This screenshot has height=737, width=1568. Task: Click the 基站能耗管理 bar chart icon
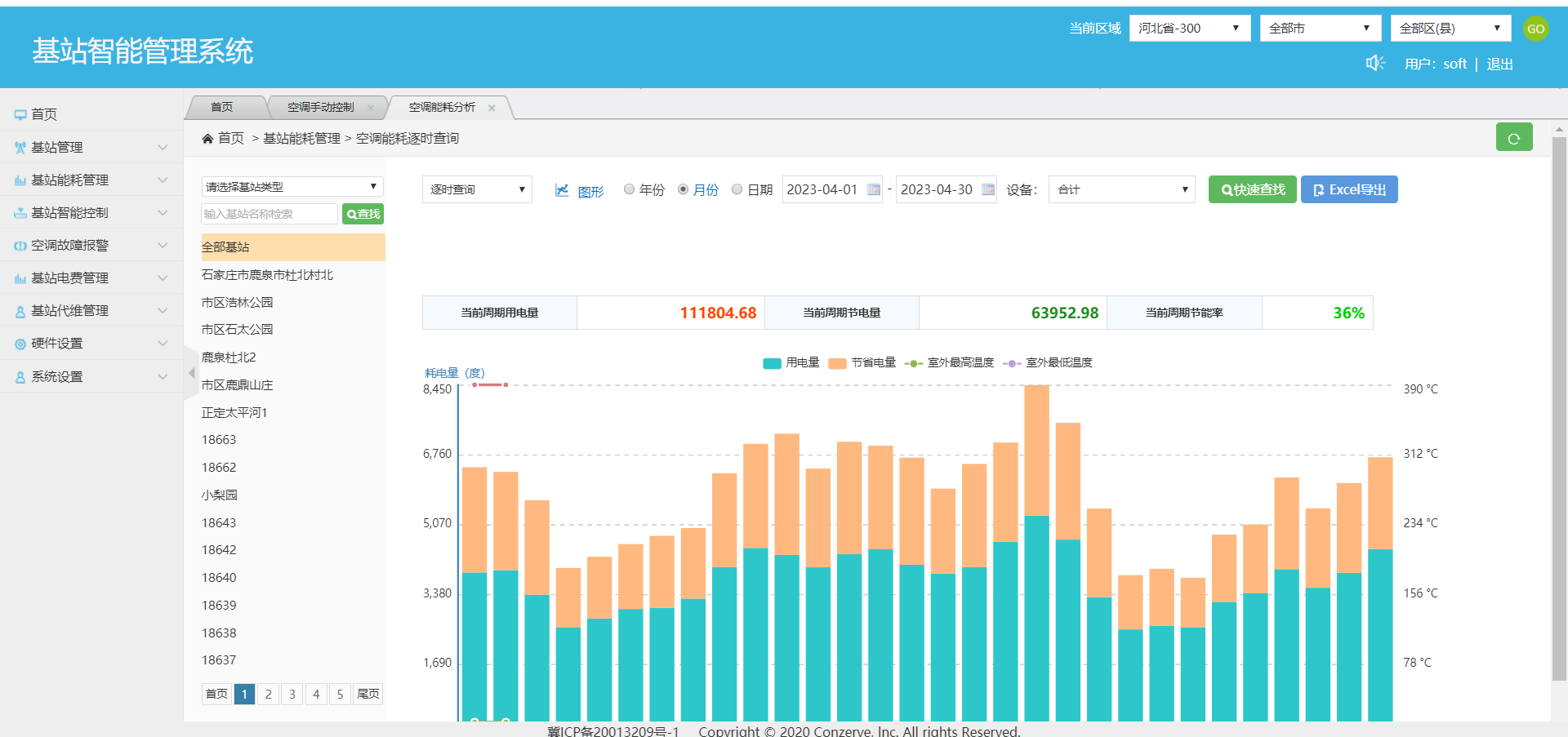(x=20, y=180)
